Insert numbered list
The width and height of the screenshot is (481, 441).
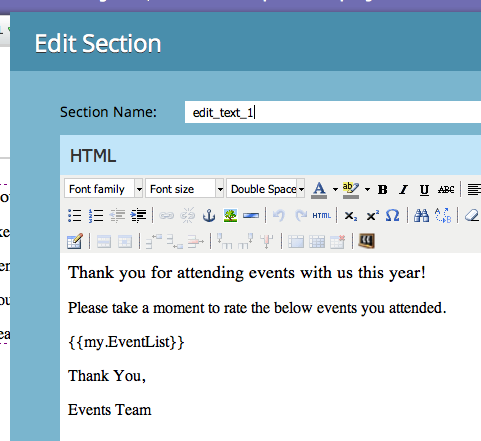[96, 216]
